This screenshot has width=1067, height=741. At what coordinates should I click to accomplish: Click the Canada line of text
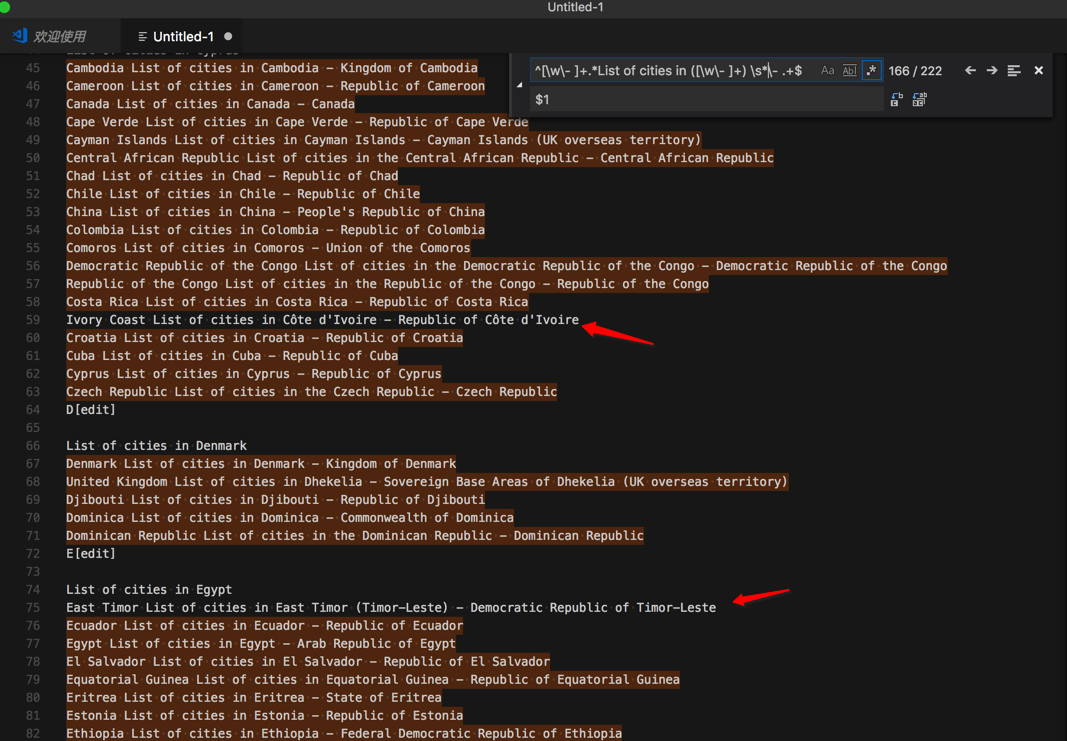tap(210, 104)
